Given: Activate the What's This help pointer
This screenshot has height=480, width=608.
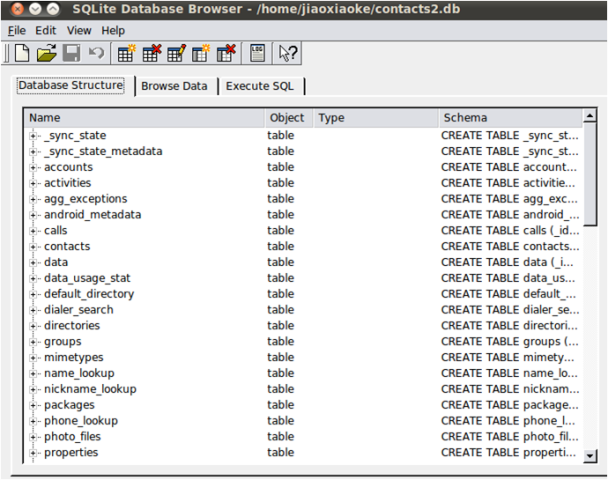Looking at the screenshot, I should pos(288,53).
